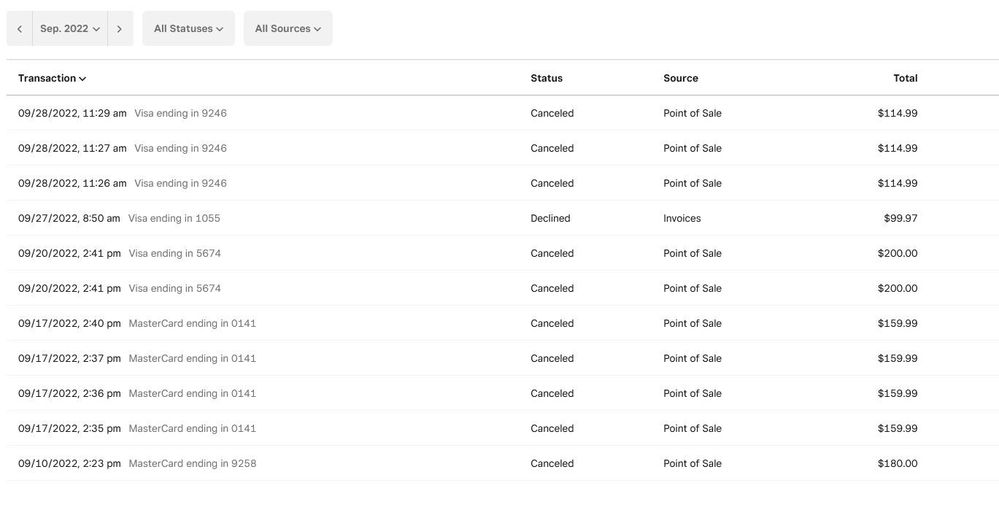
Task: Click the Source column header
Action: pos(680,78)
